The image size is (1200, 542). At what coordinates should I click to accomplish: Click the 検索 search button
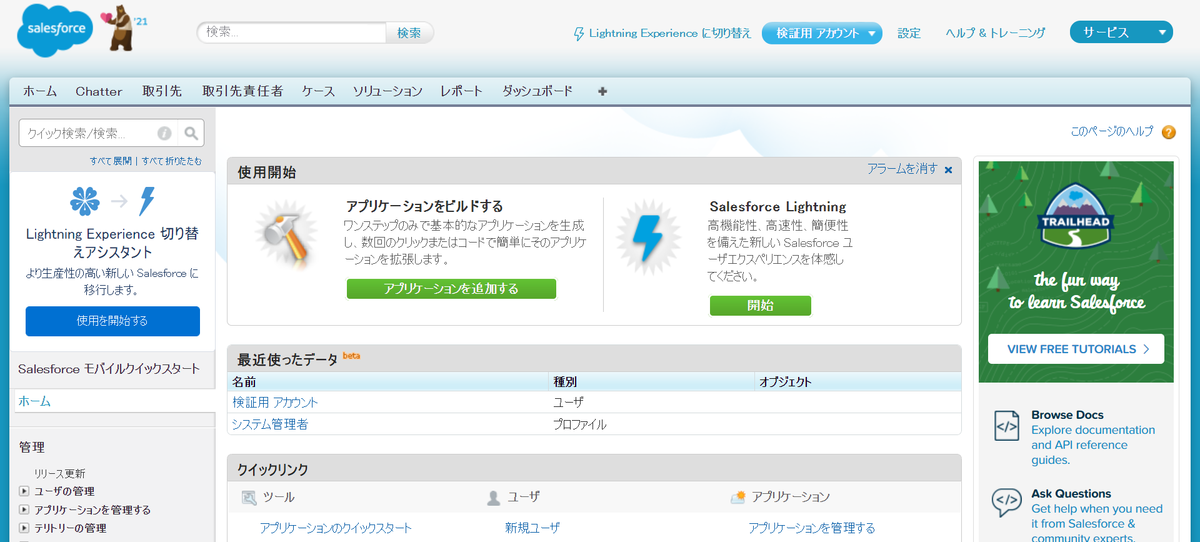[409, 33]
